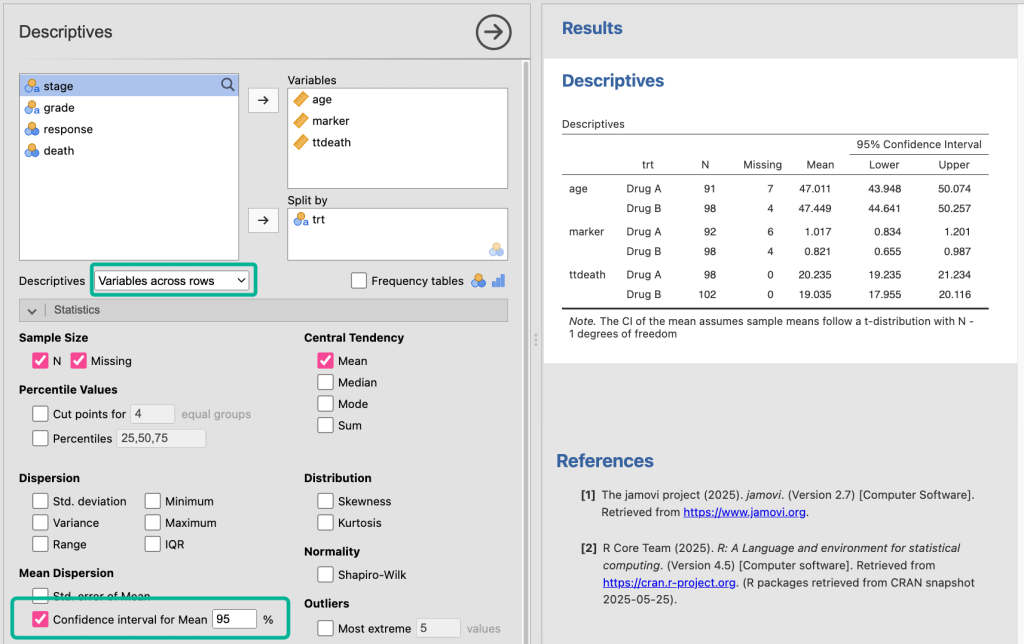
Task: Click the References heading
Action: coord(605,460)
